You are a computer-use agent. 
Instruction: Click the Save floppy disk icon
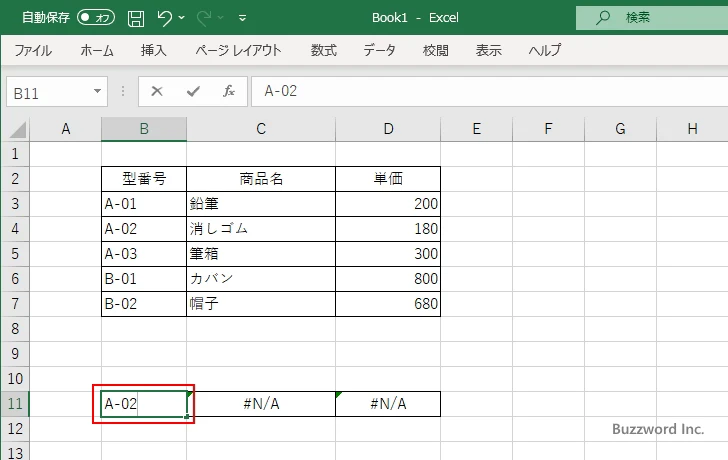pos(136,18)
